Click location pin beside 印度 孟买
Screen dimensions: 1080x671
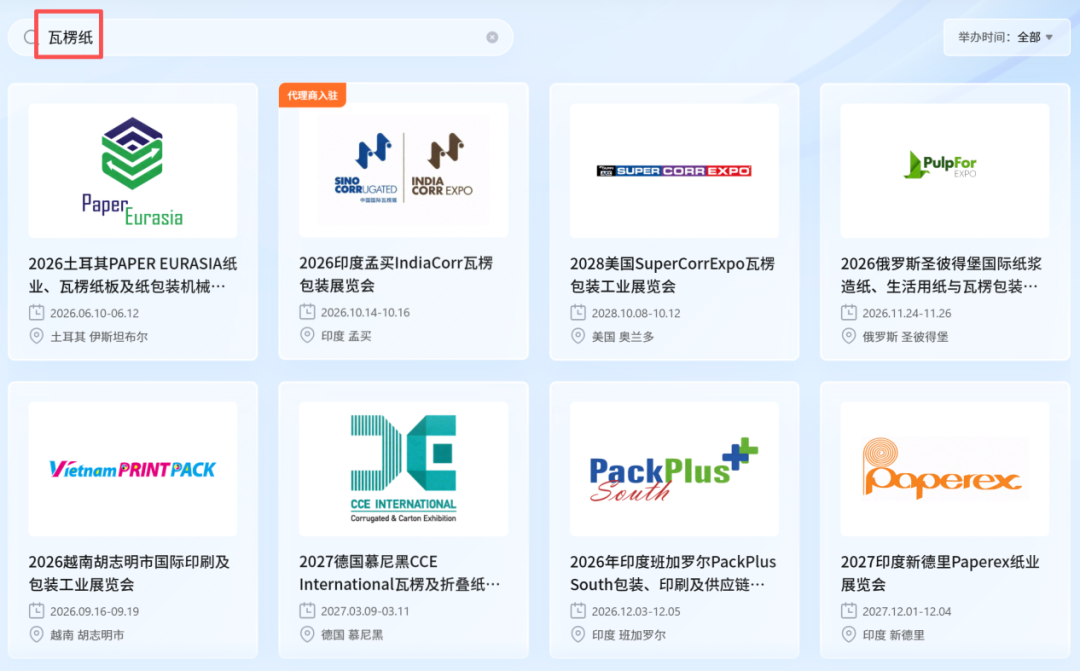pyautogui.click(x=307, y=336)
